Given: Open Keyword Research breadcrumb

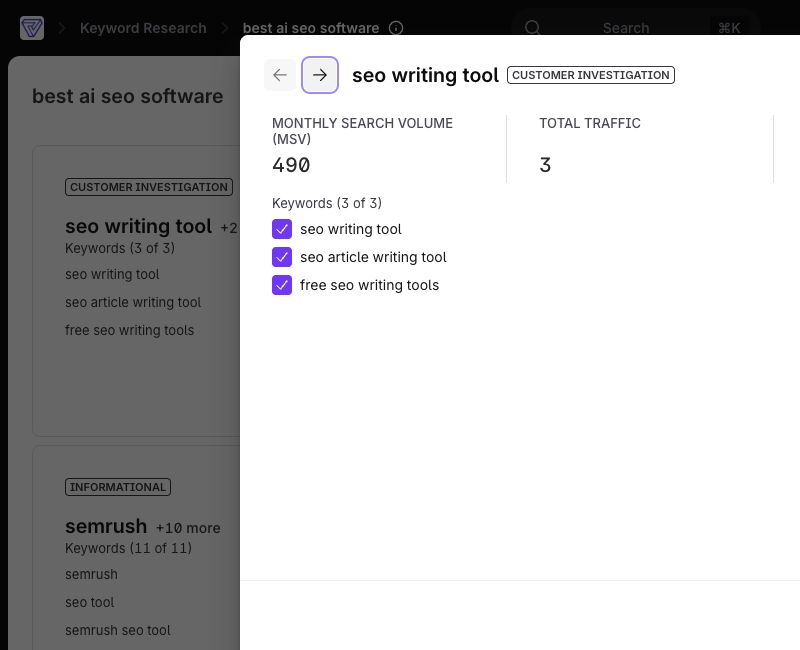Looking at the screenshot, I should pyautogui.click(x=143, y=28).
